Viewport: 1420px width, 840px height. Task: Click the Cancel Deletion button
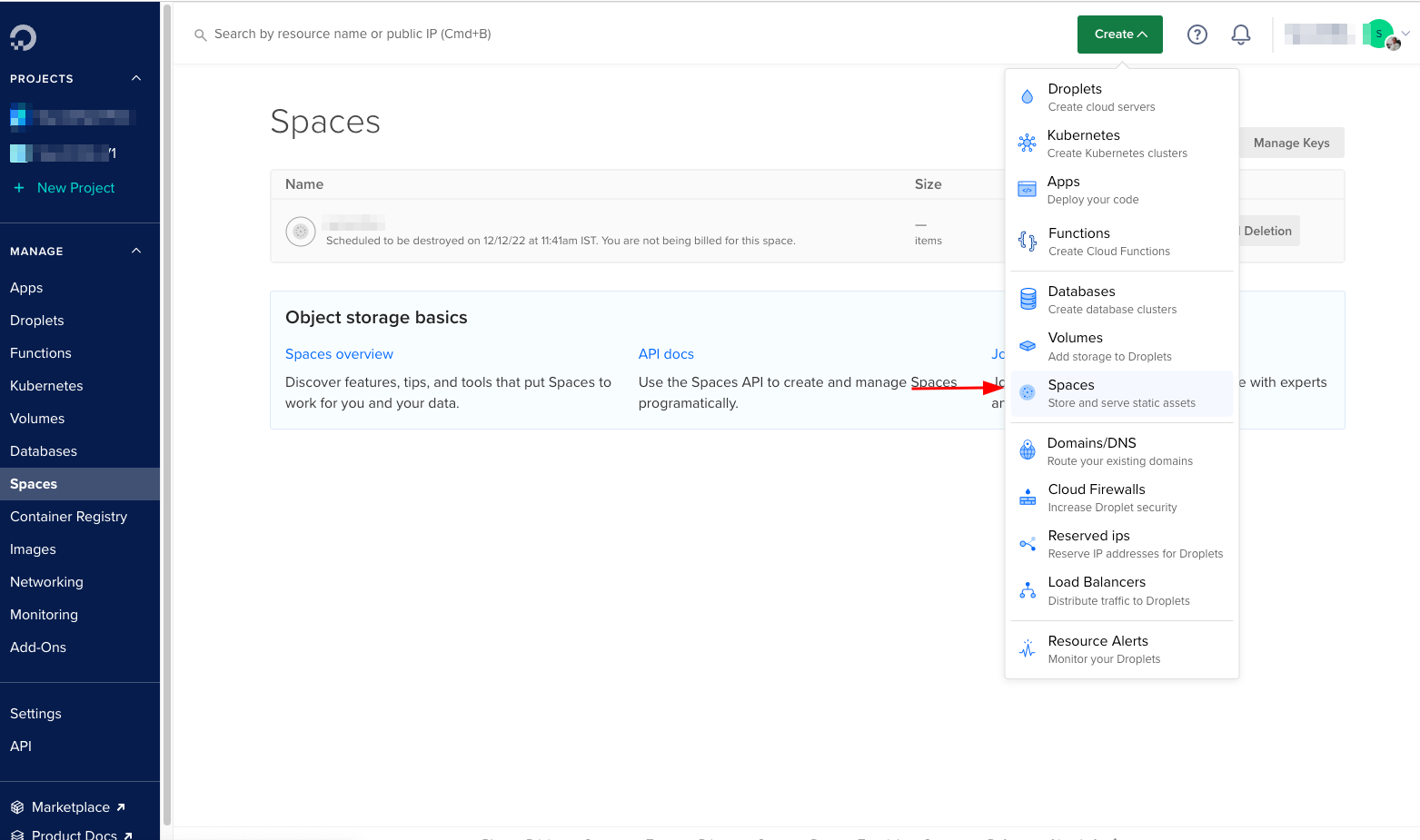tap(1268, 231)
